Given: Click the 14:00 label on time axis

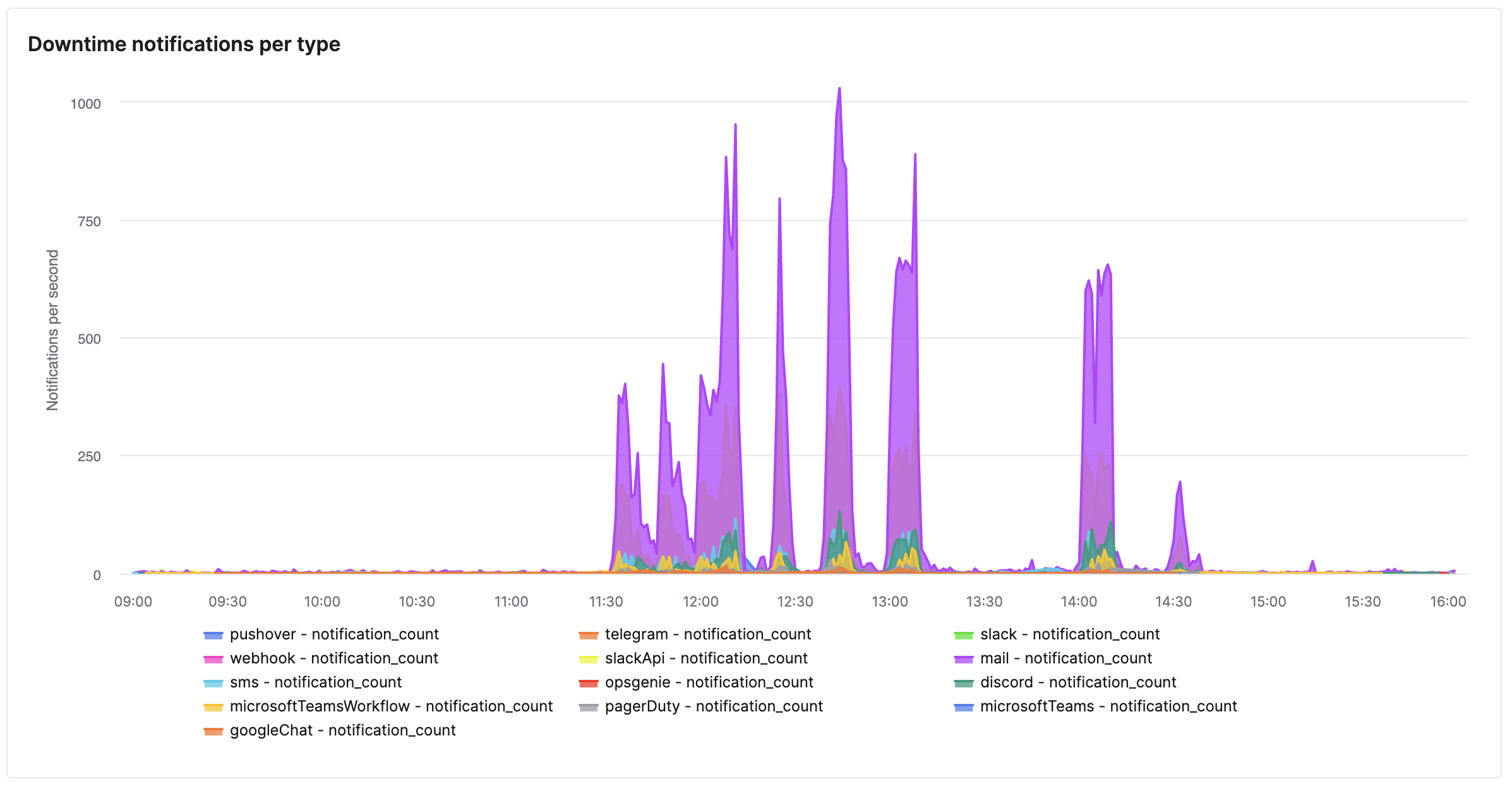Looking at the screenshot, I should tap(1079, 602).
